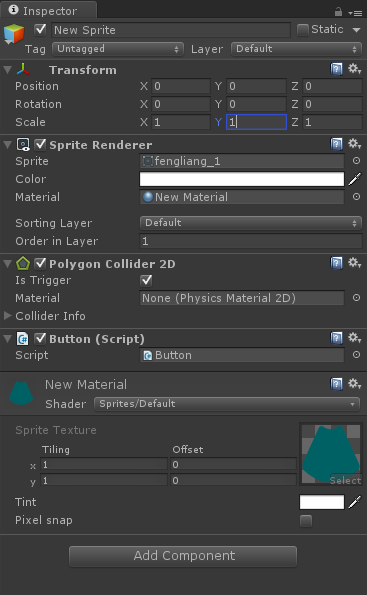This screenshot has width=367, height=595.
Task: Click the New Material field in Sprite Renderer
Action: (242, 197)
